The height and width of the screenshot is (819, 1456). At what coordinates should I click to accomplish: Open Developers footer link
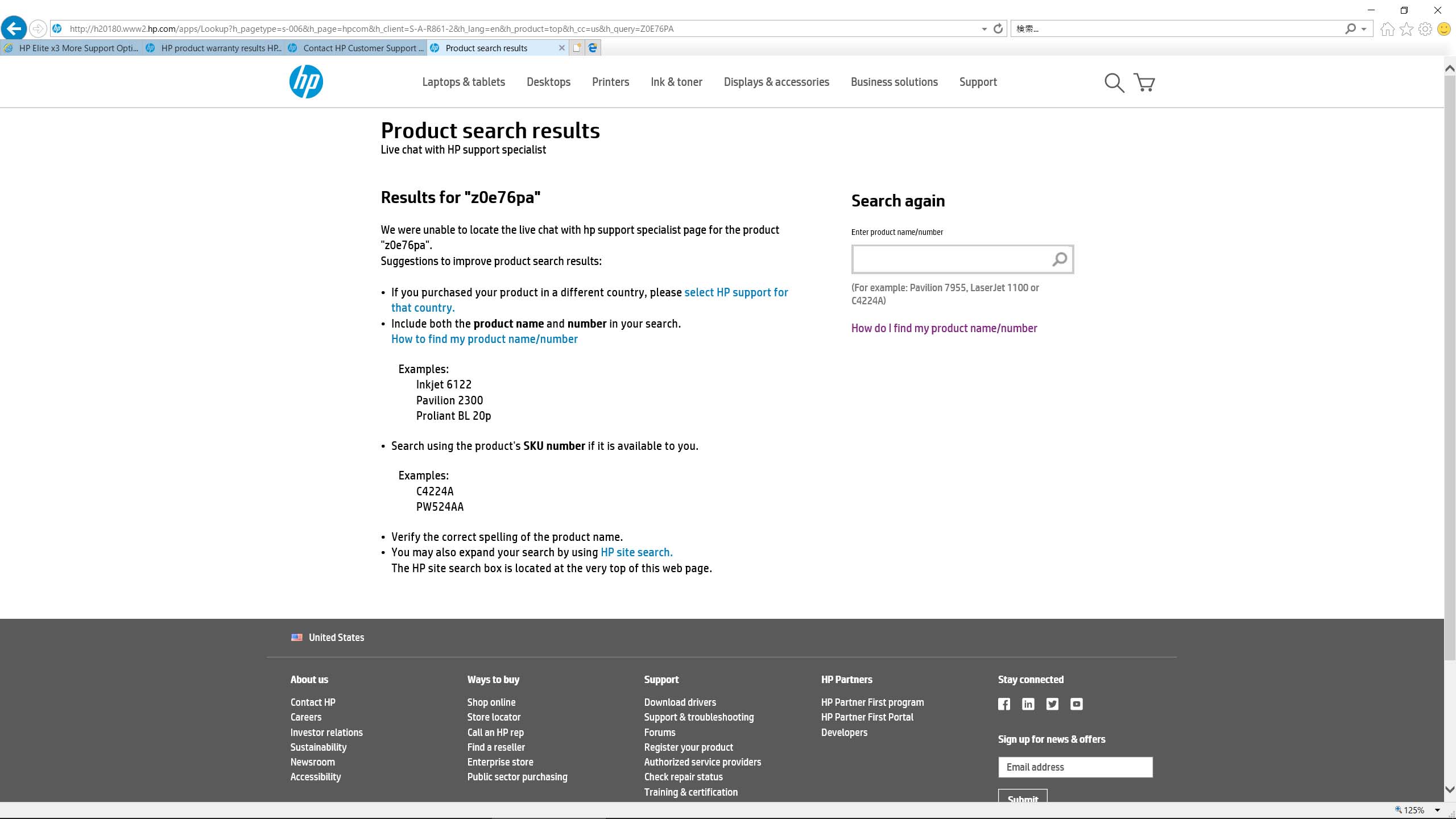(844, 733)
